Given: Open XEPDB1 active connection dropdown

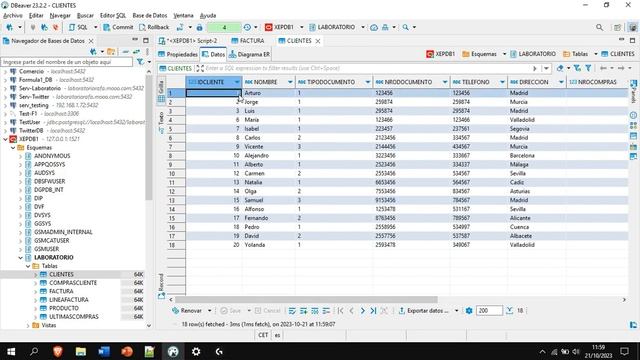Looking at the screenshot, I should click(302, 27).
